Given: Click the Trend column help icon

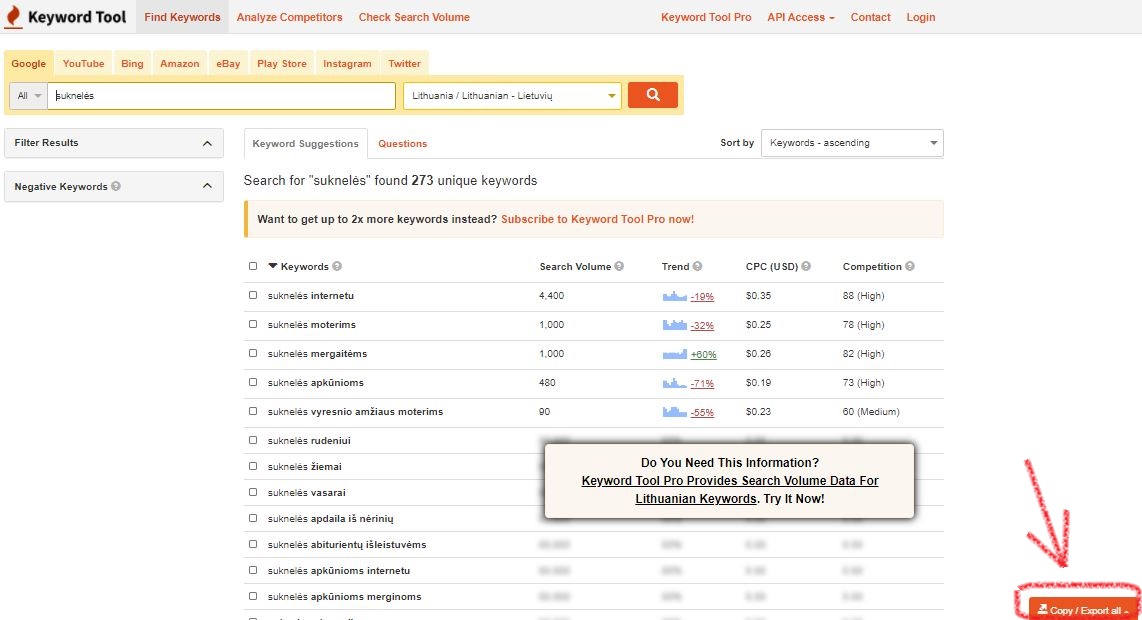Looking at the screenshot, I should [697, 267].
